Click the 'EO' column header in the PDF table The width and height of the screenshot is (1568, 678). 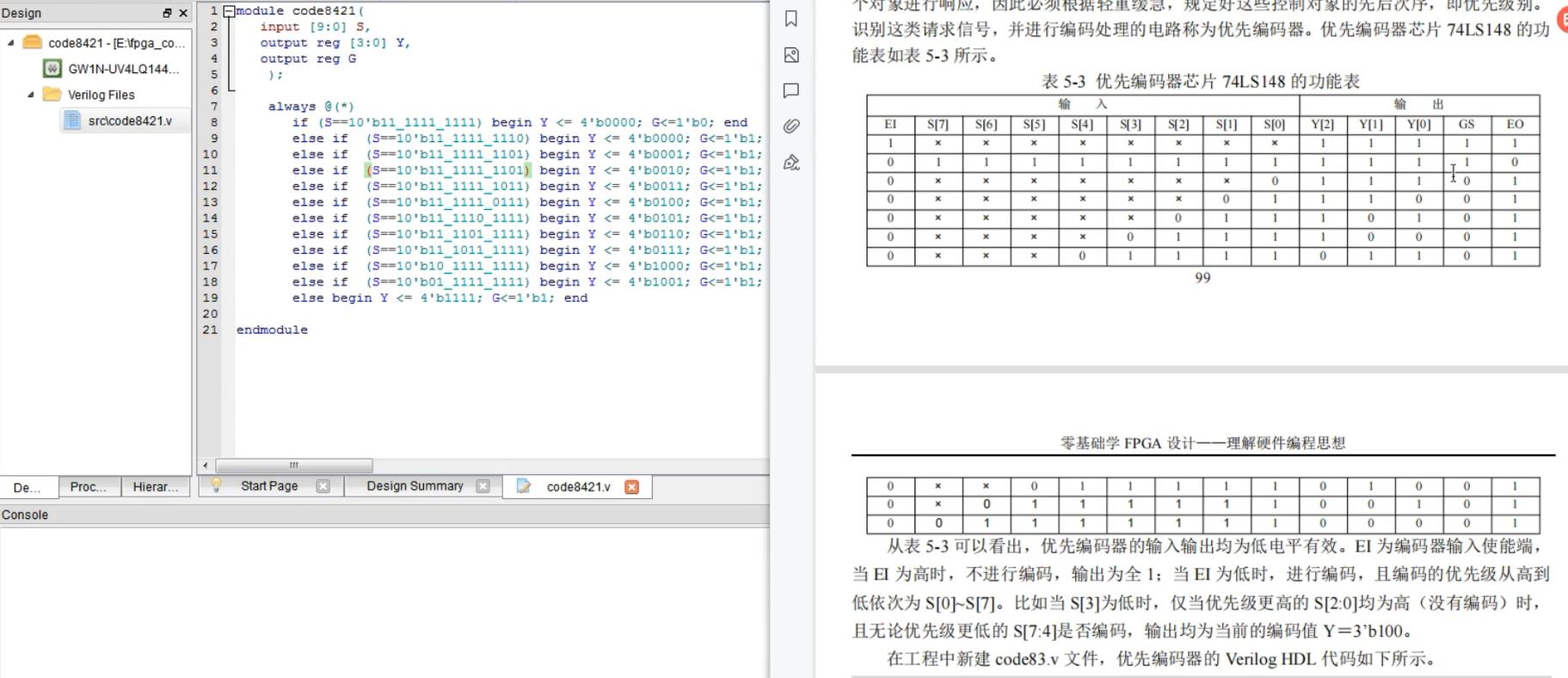pyautogui.click(x=1515, y=125)
